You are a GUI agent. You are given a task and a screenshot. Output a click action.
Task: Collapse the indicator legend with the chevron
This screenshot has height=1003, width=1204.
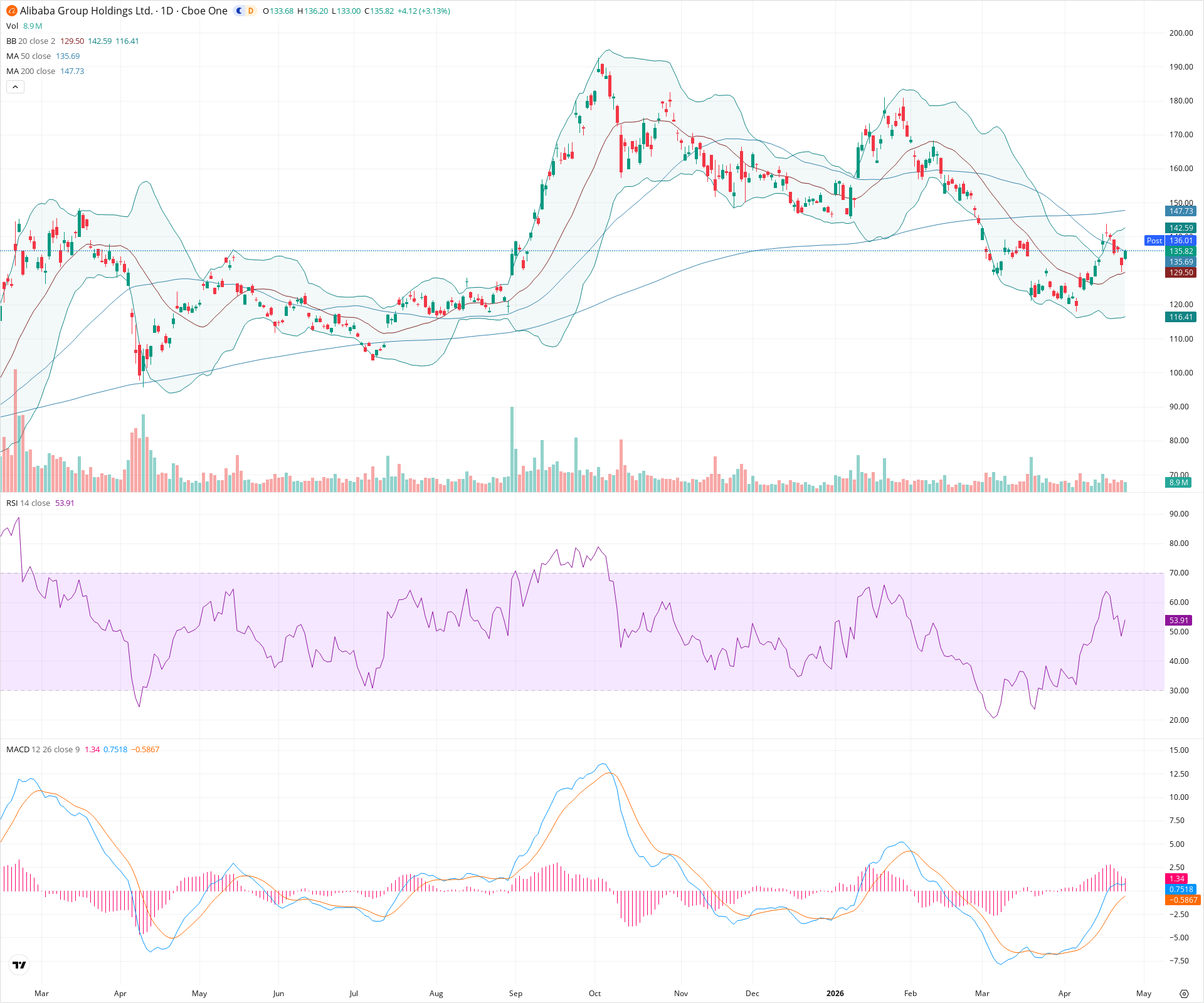click(x=15, y=87)
